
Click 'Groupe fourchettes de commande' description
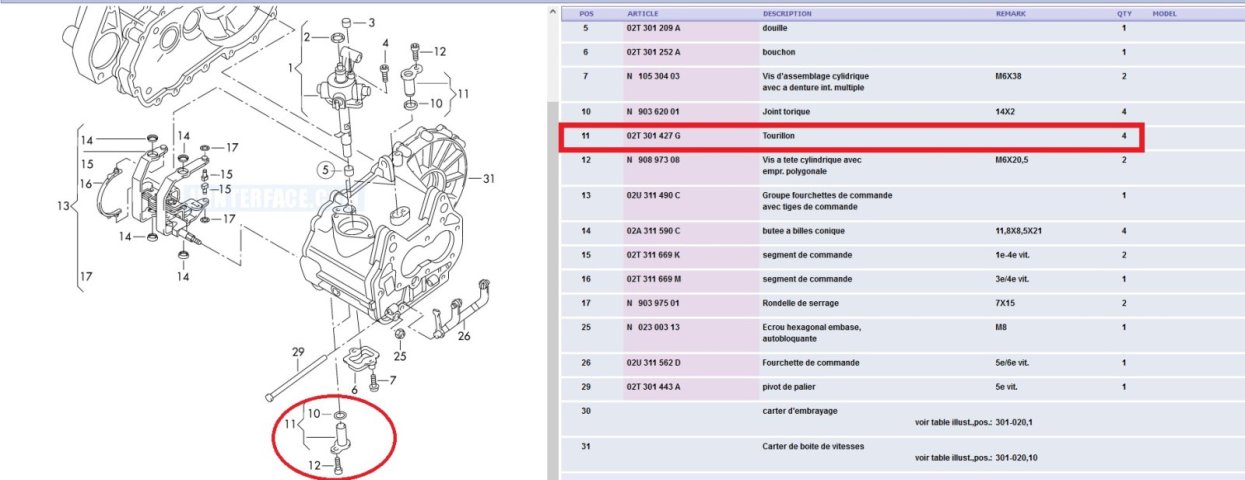coord(827,195)
